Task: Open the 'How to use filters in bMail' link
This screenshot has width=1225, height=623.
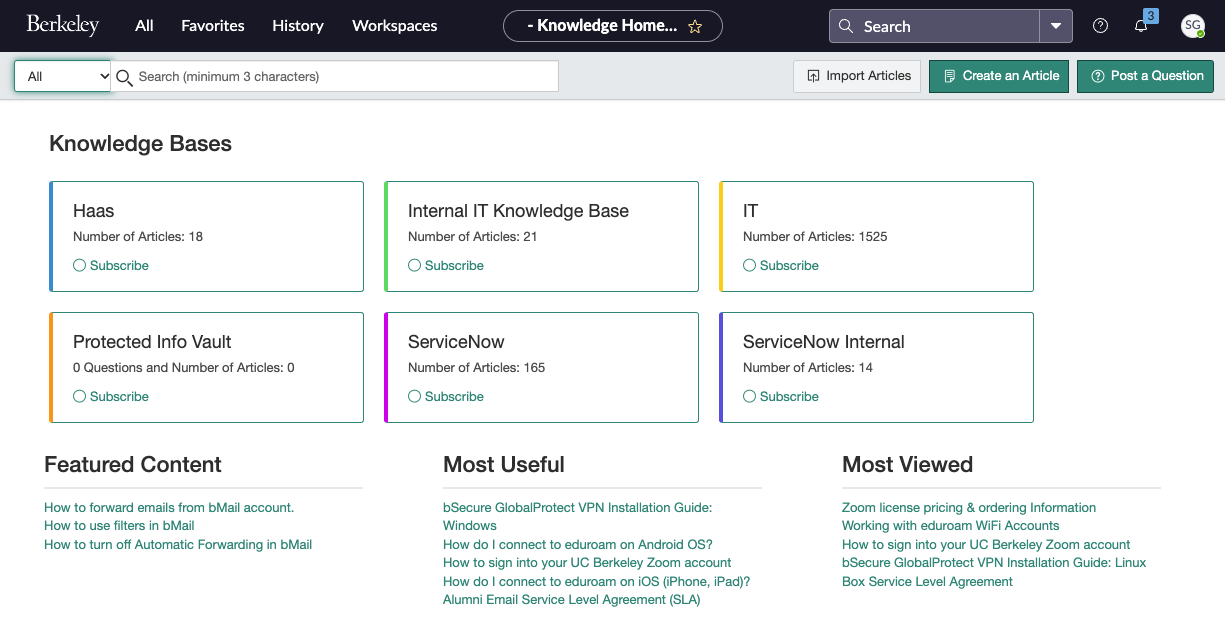Action: (119, 526)
